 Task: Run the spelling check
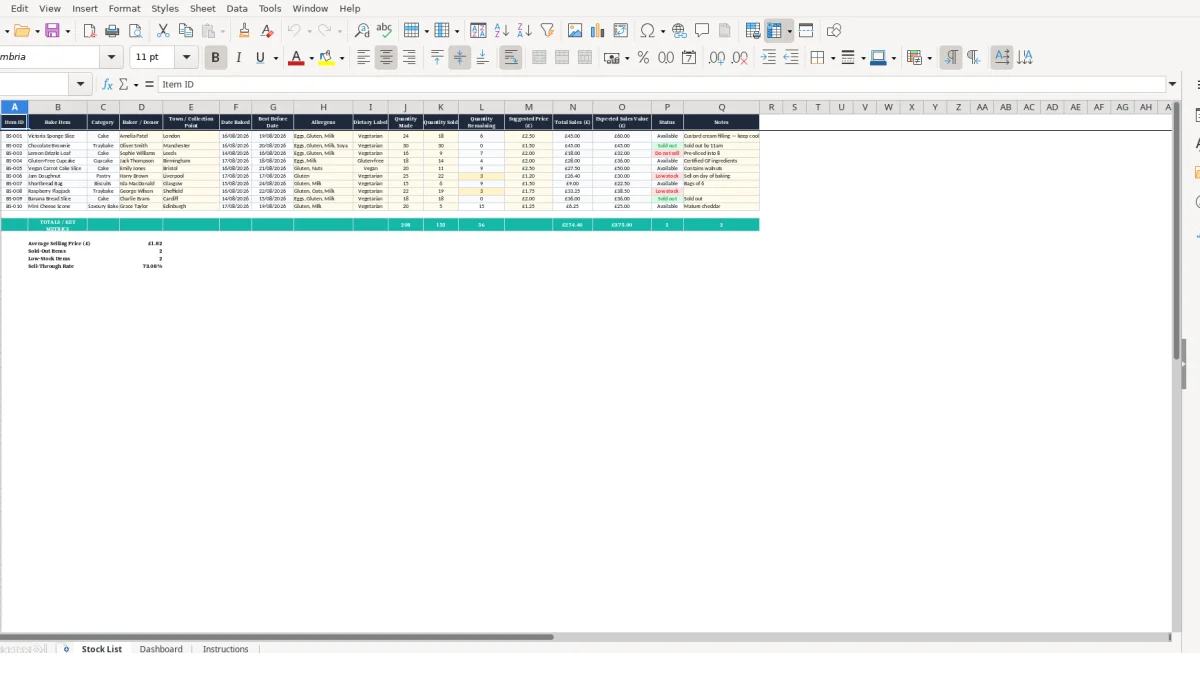click(384, 31)
